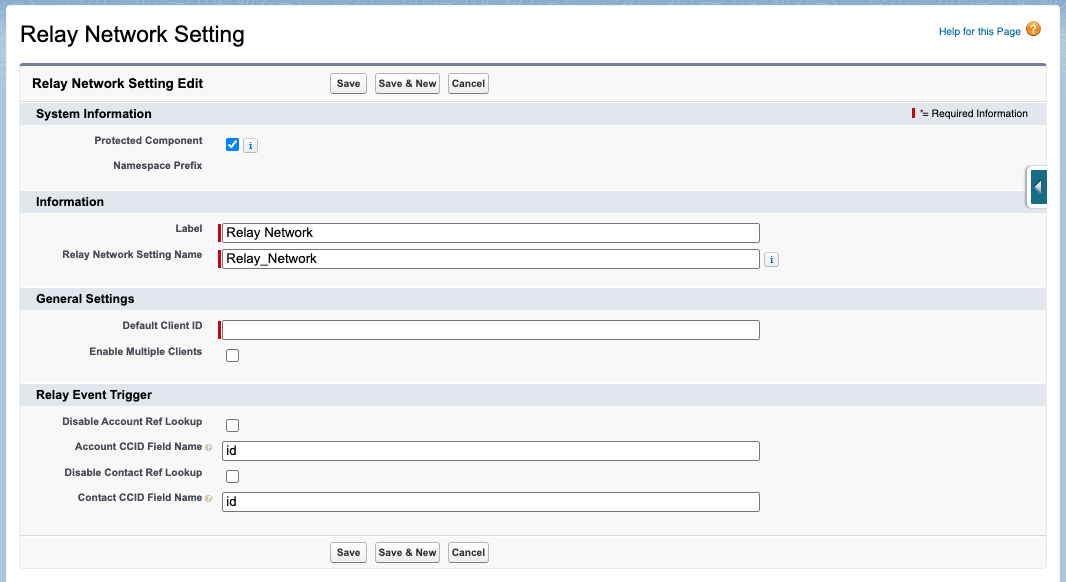Check the Disable Account Ref Lookup box
This screenshot has height=582, width=1066.
(x=233, y=425)
